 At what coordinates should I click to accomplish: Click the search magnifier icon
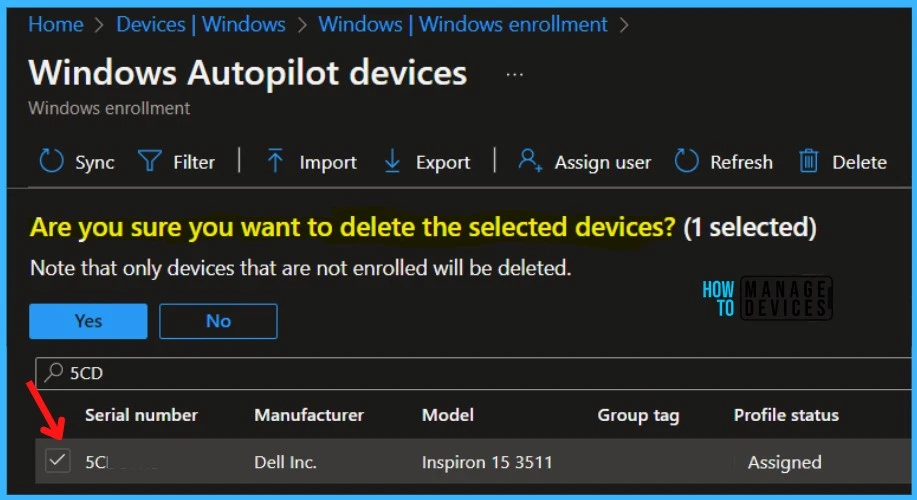tap(54, 372)
